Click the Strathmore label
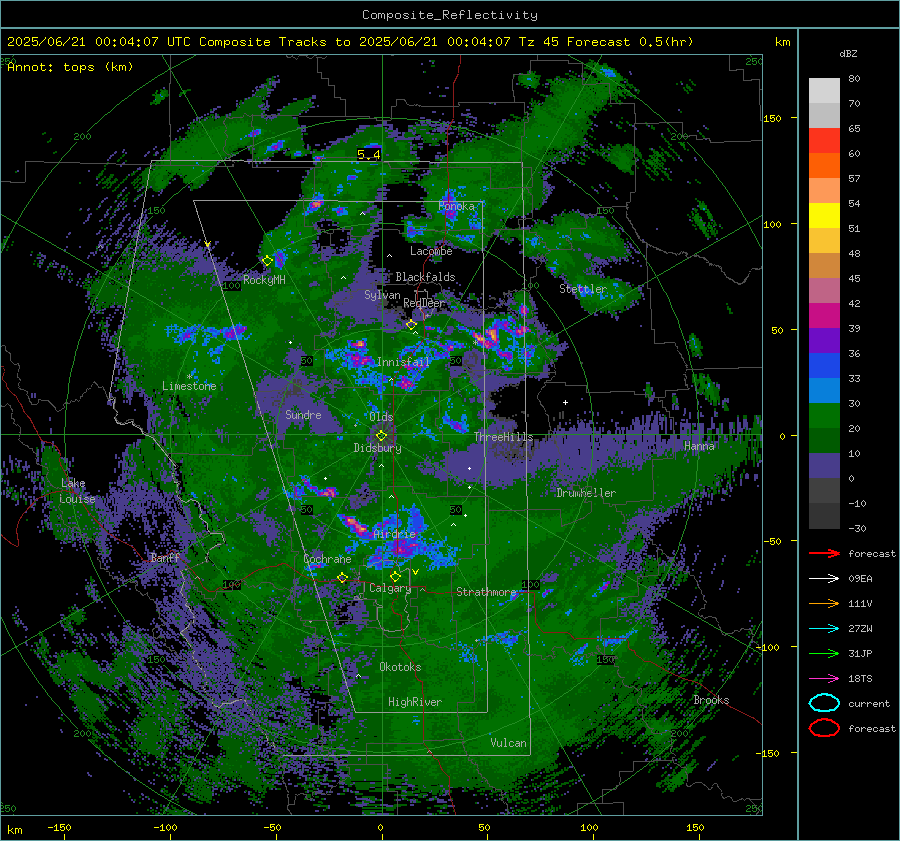Viewport: 900px width, 841px height. (486, 592)
